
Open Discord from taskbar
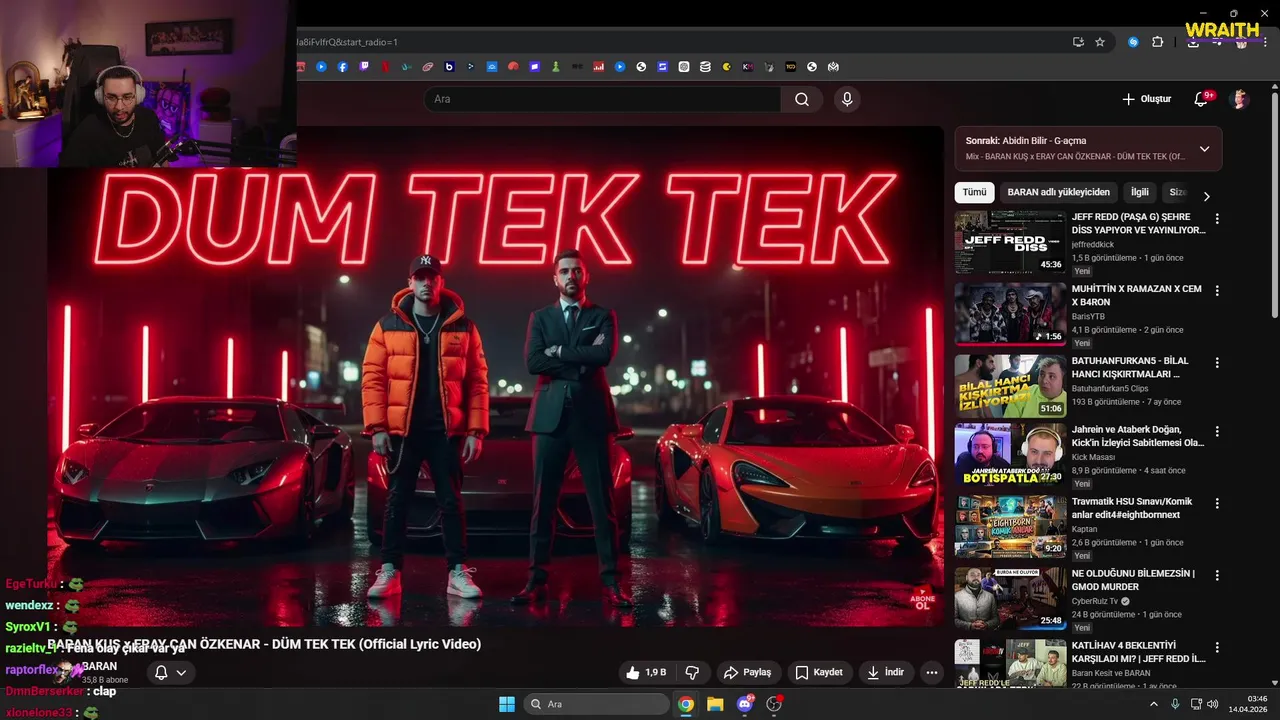[745, 704]
